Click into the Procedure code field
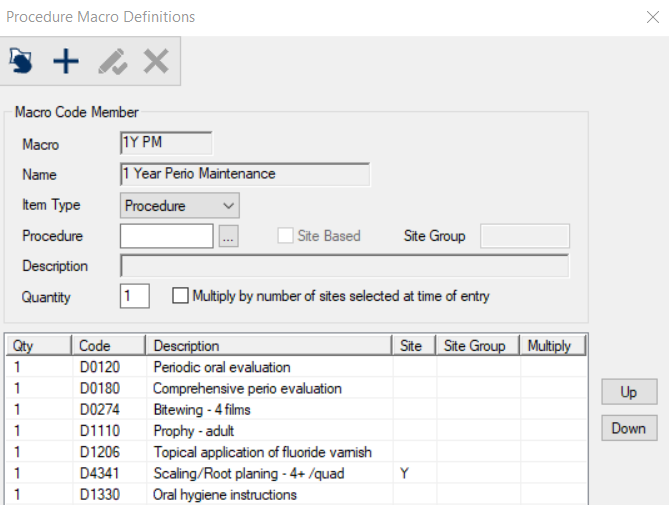Viewport: 669px width, 505px height. point(166,236)
